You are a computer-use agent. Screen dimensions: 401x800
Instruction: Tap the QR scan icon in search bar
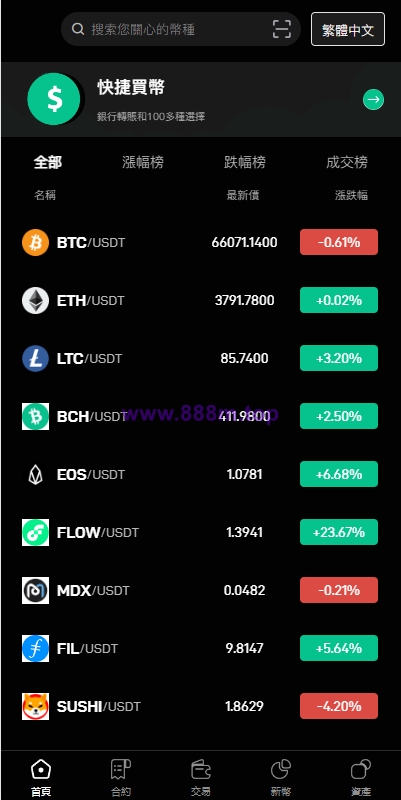tap(282, 29)
